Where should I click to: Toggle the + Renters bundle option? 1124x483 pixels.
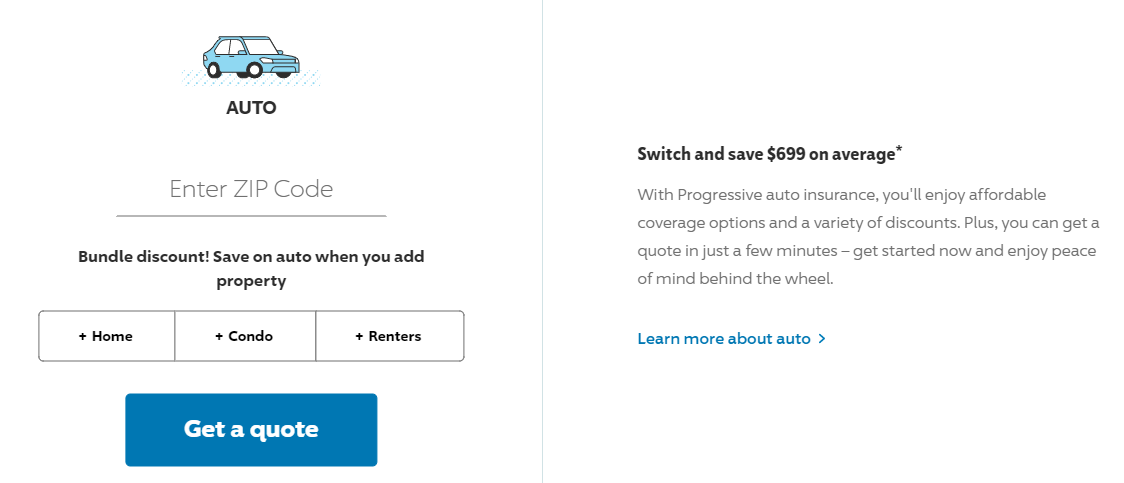click(389, 336)
